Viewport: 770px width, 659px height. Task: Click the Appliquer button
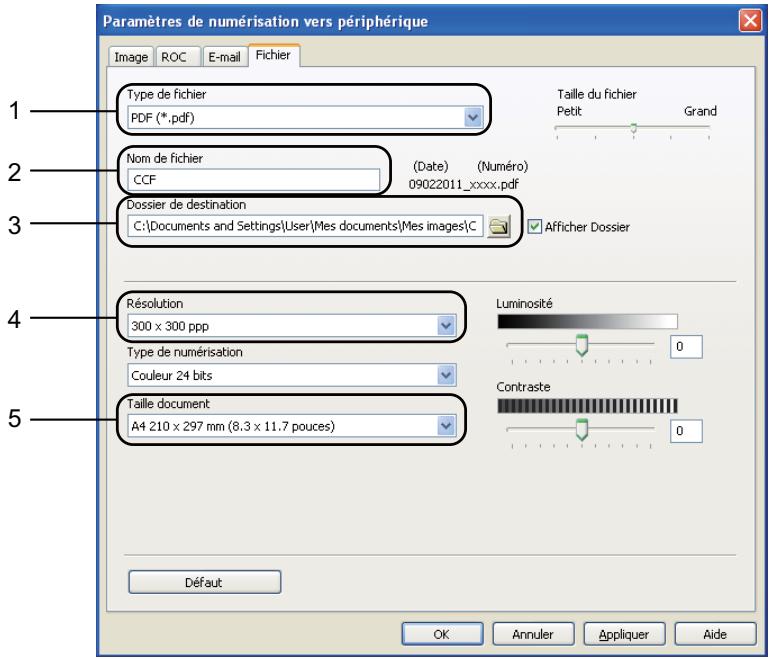(x=624, y=634)
